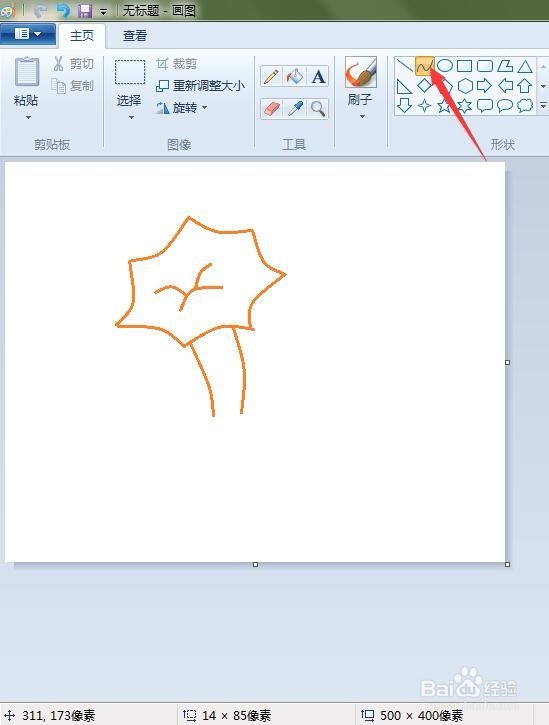Expand the Brushes (刷子) dropdown arrow

(362, 117)
